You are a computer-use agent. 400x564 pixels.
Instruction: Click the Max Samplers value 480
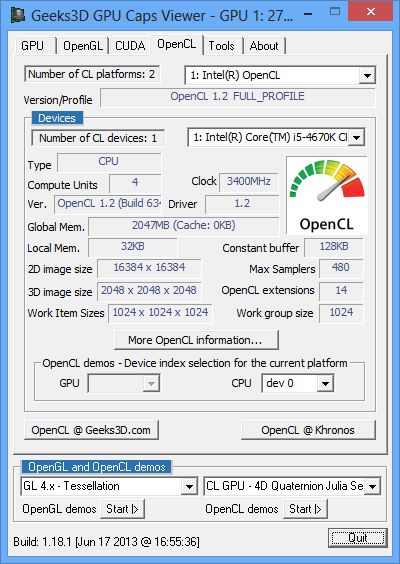341,268
